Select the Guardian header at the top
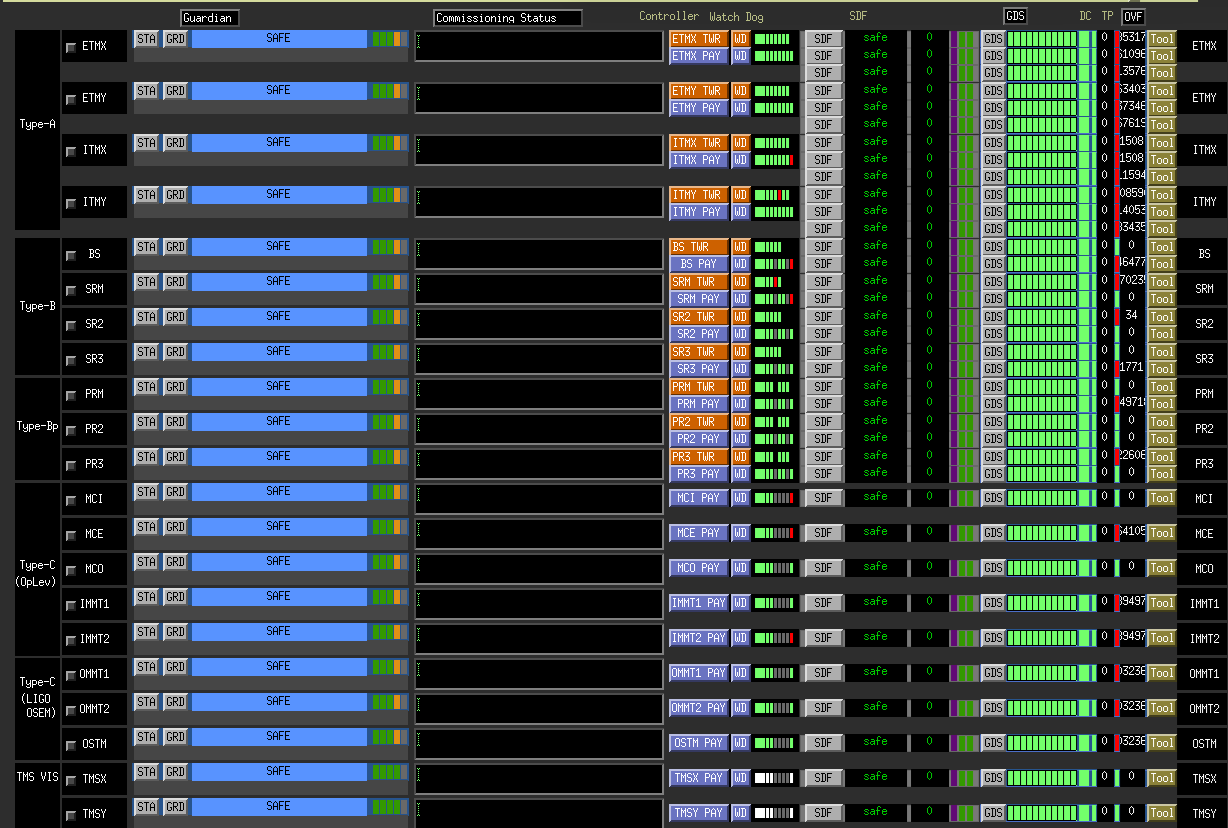 pyautogui.click(x=209, y=18)
